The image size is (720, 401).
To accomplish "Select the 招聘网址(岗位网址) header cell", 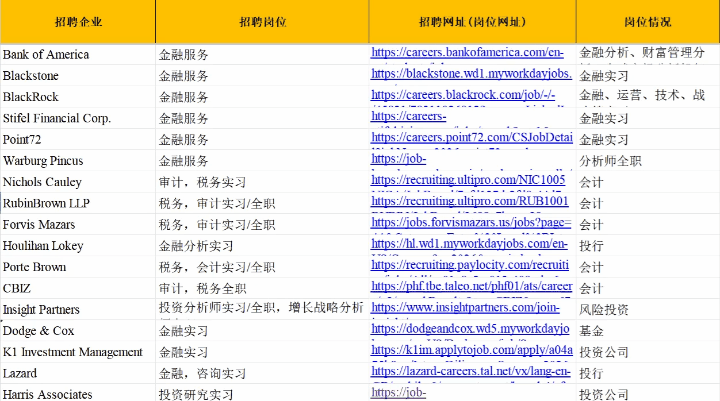I will pos(472,22).
